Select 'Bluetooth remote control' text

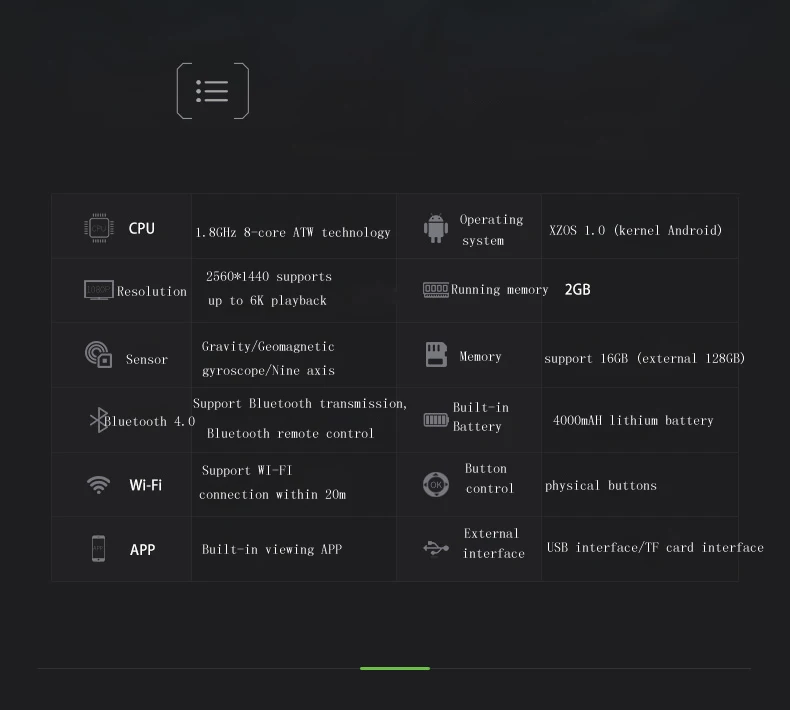(290, 433)
